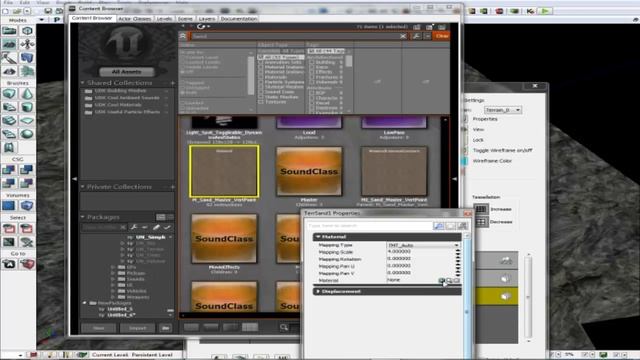The height and width of the screenshot is (360, 640).
Task: Click the Cone brush builder icon
Action: tap(27, 94)
